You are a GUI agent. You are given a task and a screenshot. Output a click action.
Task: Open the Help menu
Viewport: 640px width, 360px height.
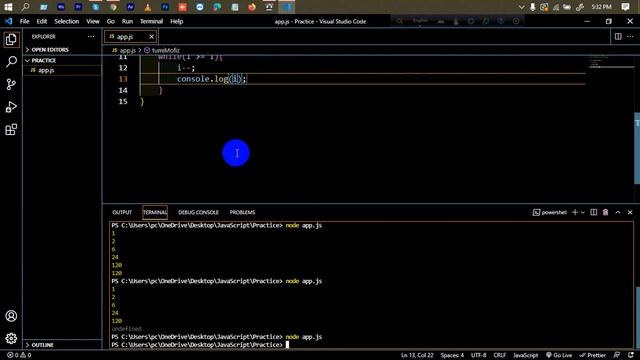pyautogui.click(x=176, y=21)
